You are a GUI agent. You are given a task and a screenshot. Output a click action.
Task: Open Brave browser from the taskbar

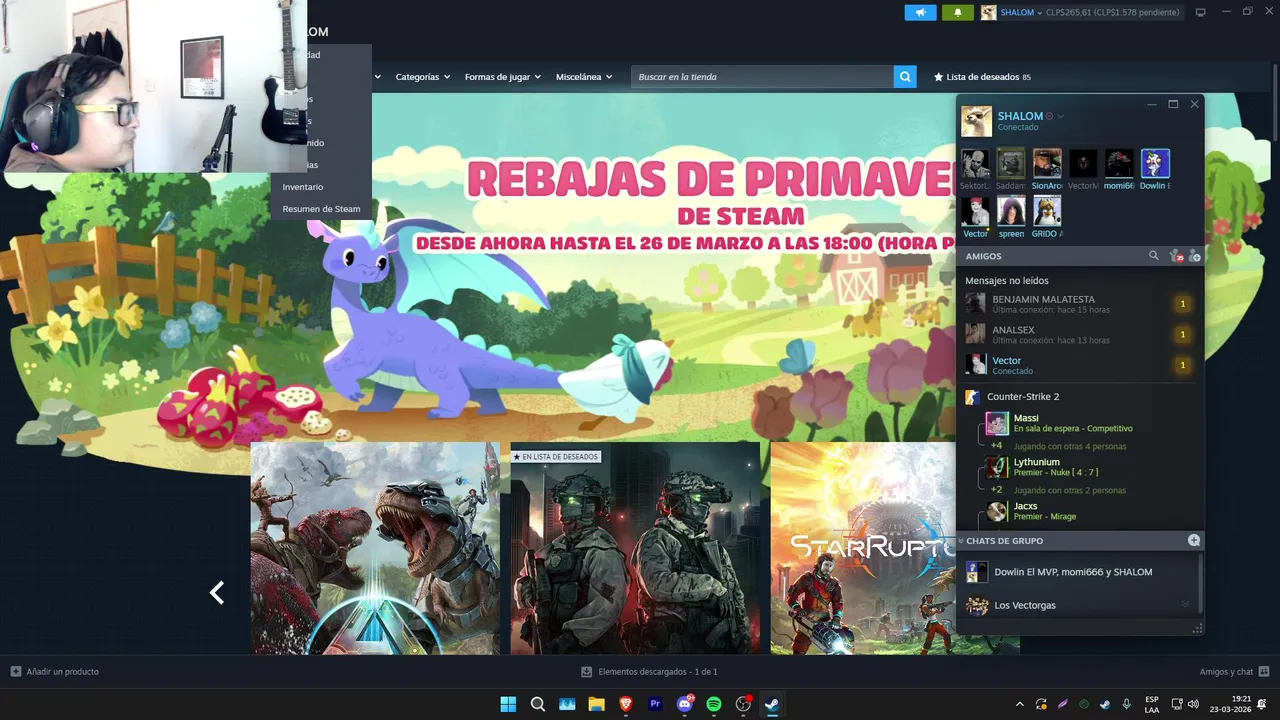click(626, 704)
